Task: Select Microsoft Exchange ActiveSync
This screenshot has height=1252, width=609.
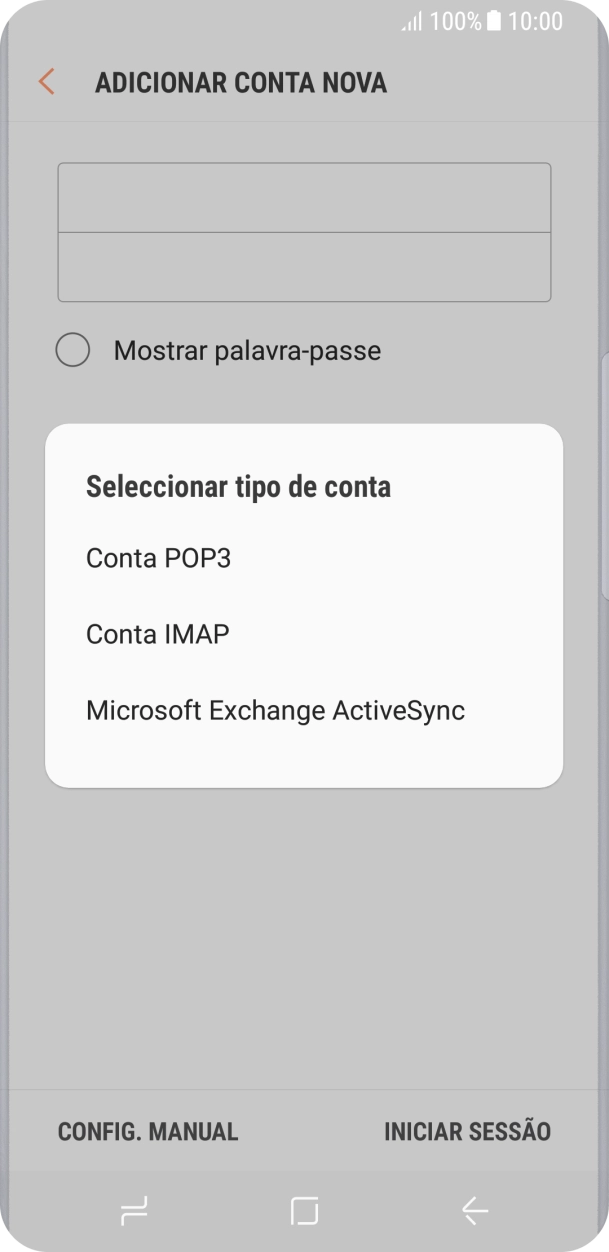Action: [x=275, y=710]
